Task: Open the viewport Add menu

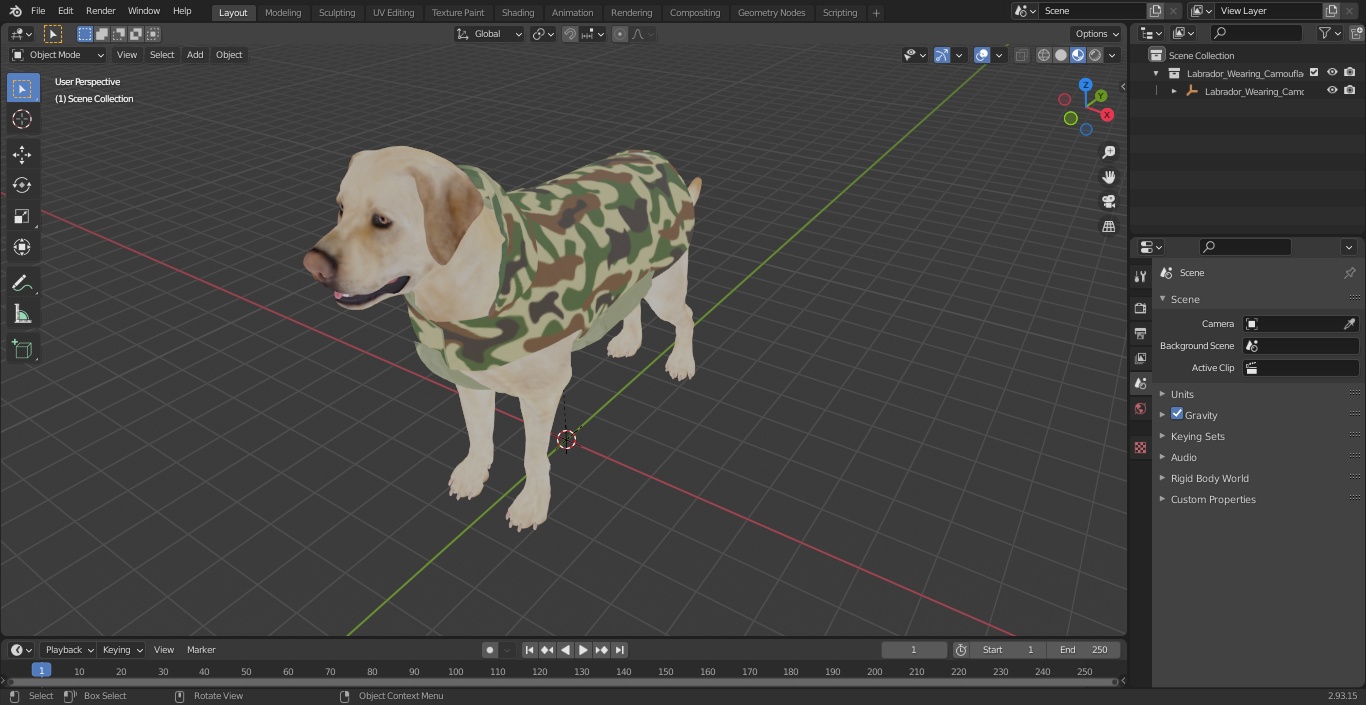Action: pyautogui.click(x=195, y=55)
